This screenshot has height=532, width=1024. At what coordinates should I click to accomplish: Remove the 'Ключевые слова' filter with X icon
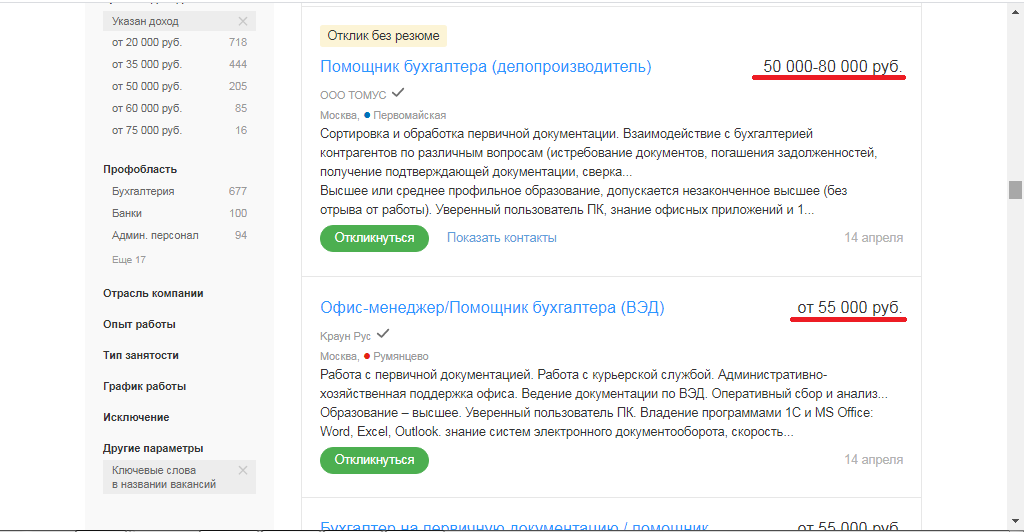(243, 470)
